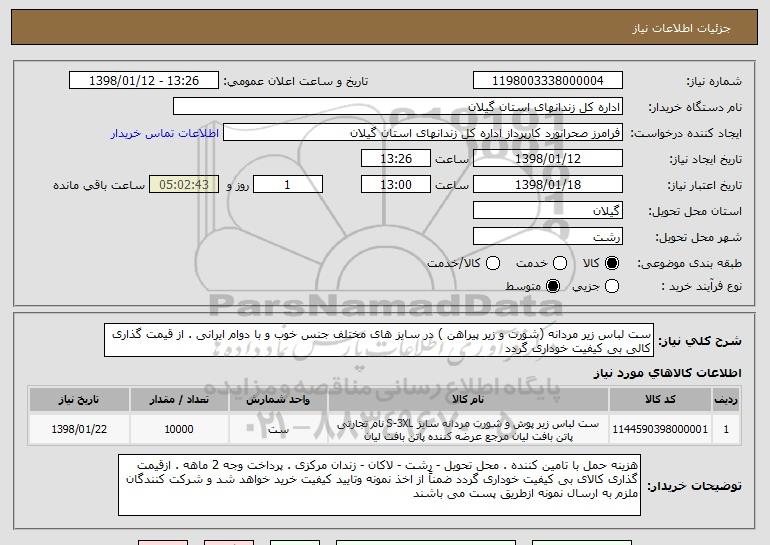Viewport: 770px width, 545px height.
Task: Click the شماره نیاز field 1198003338000004
Action: point(548,81)
